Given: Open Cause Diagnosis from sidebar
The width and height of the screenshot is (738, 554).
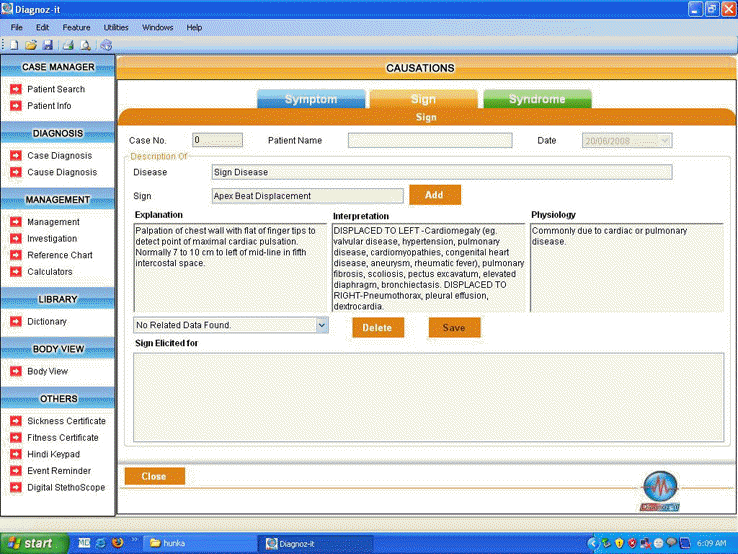Looking at the screenshot, I should pyautogui.click(x=62, y=172).
